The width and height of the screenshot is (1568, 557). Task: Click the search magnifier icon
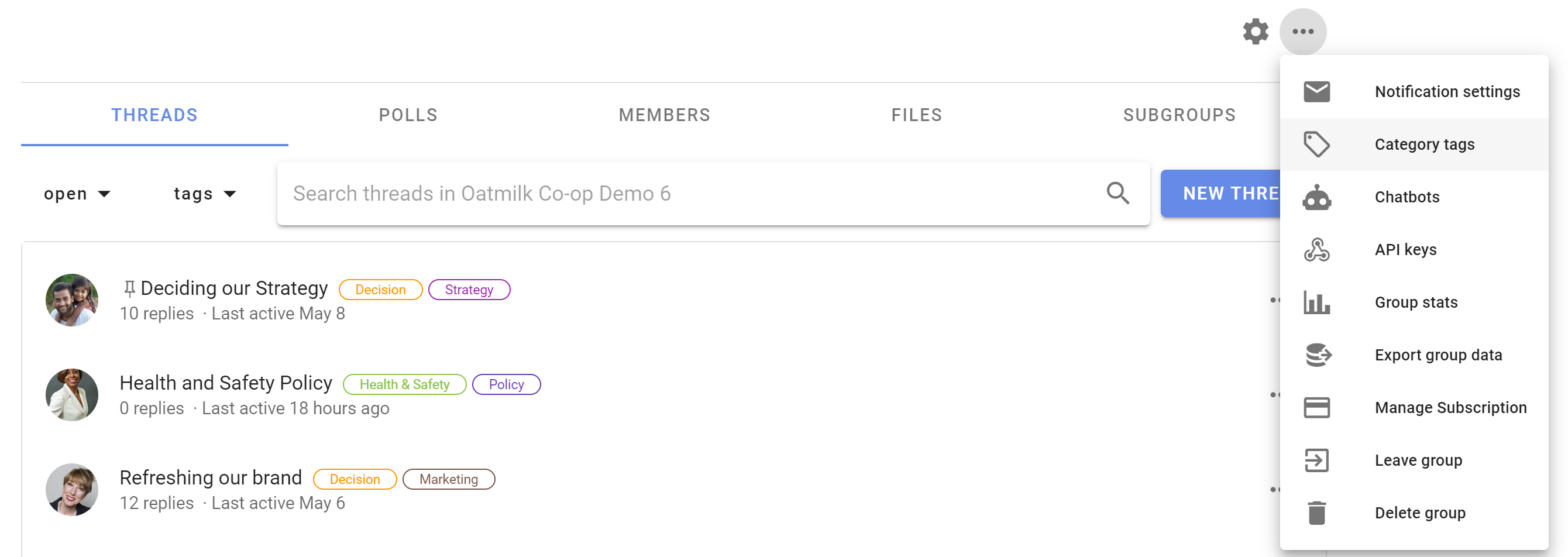coord(1117,193)
